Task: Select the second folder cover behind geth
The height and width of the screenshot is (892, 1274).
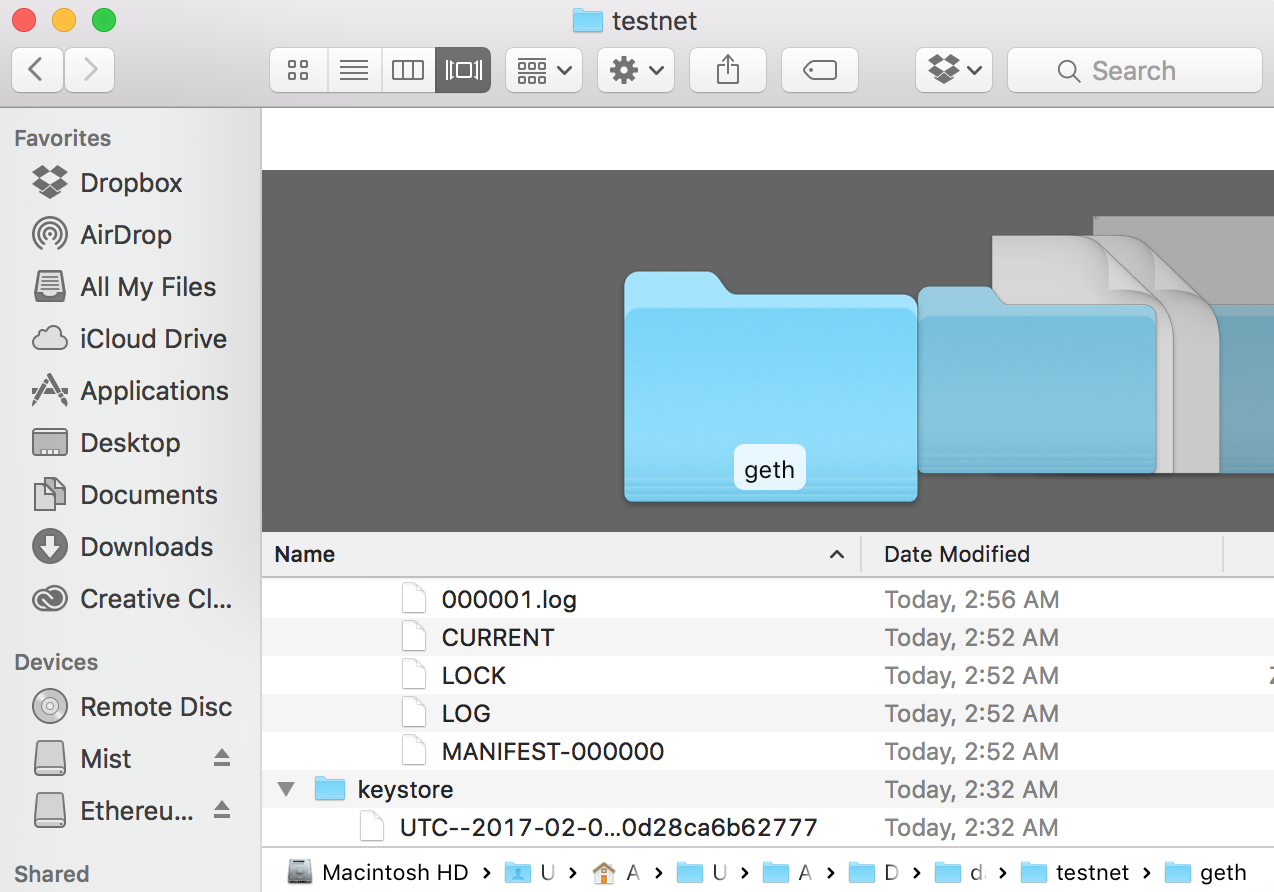Action: point(1037,380)
